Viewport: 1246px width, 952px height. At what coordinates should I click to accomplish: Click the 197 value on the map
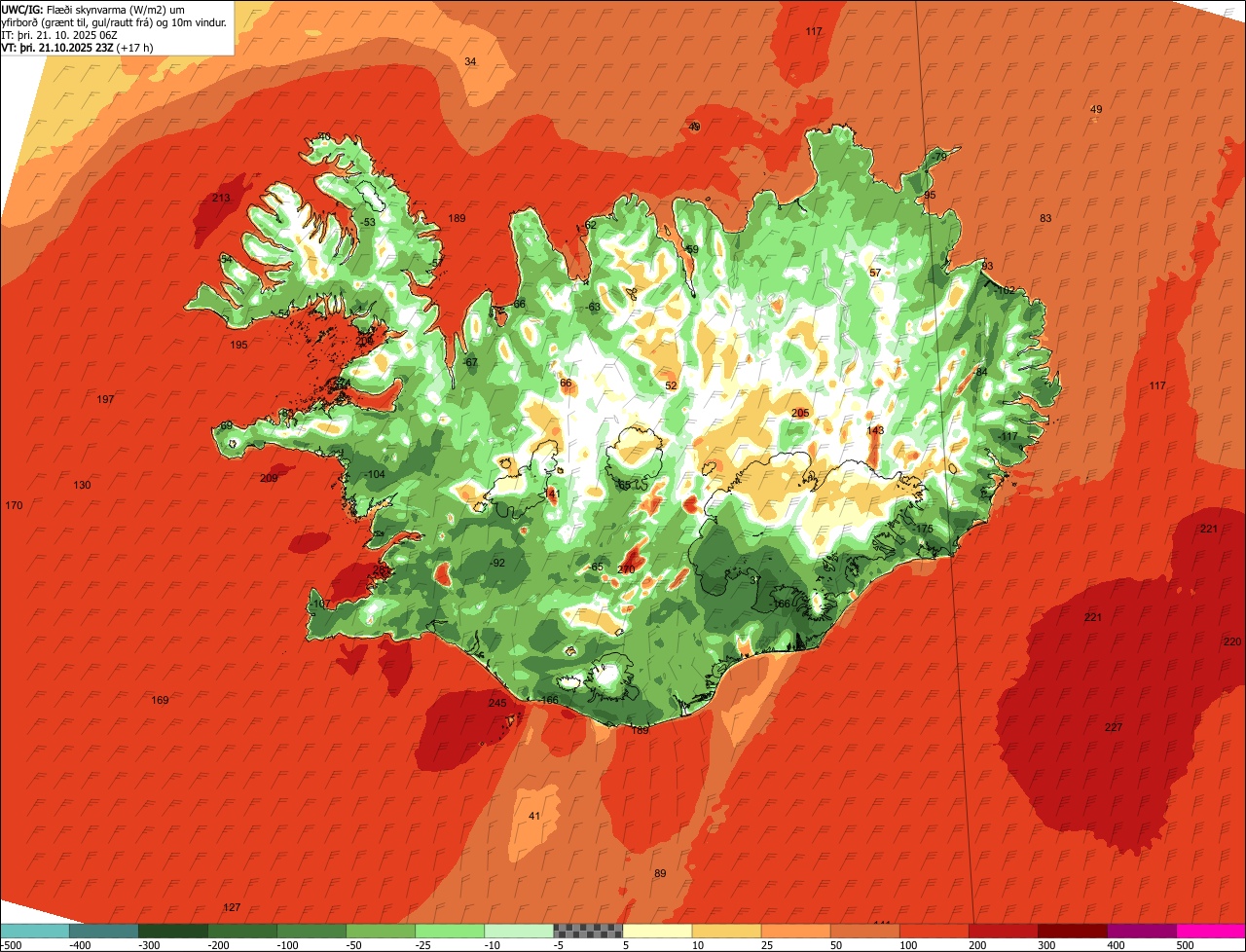(106, 399)
